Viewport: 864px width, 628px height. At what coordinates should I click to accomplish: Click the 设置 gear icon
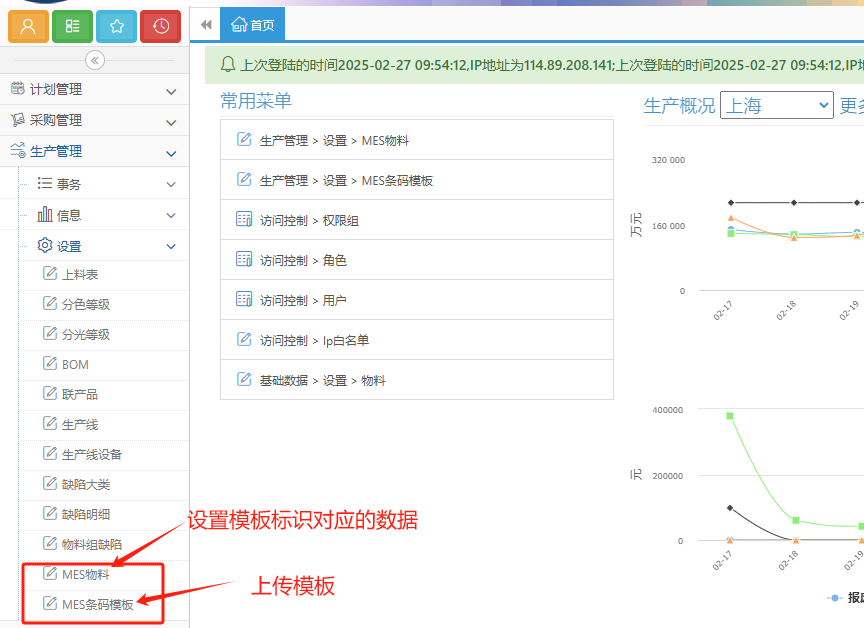(x=45, y=245)
